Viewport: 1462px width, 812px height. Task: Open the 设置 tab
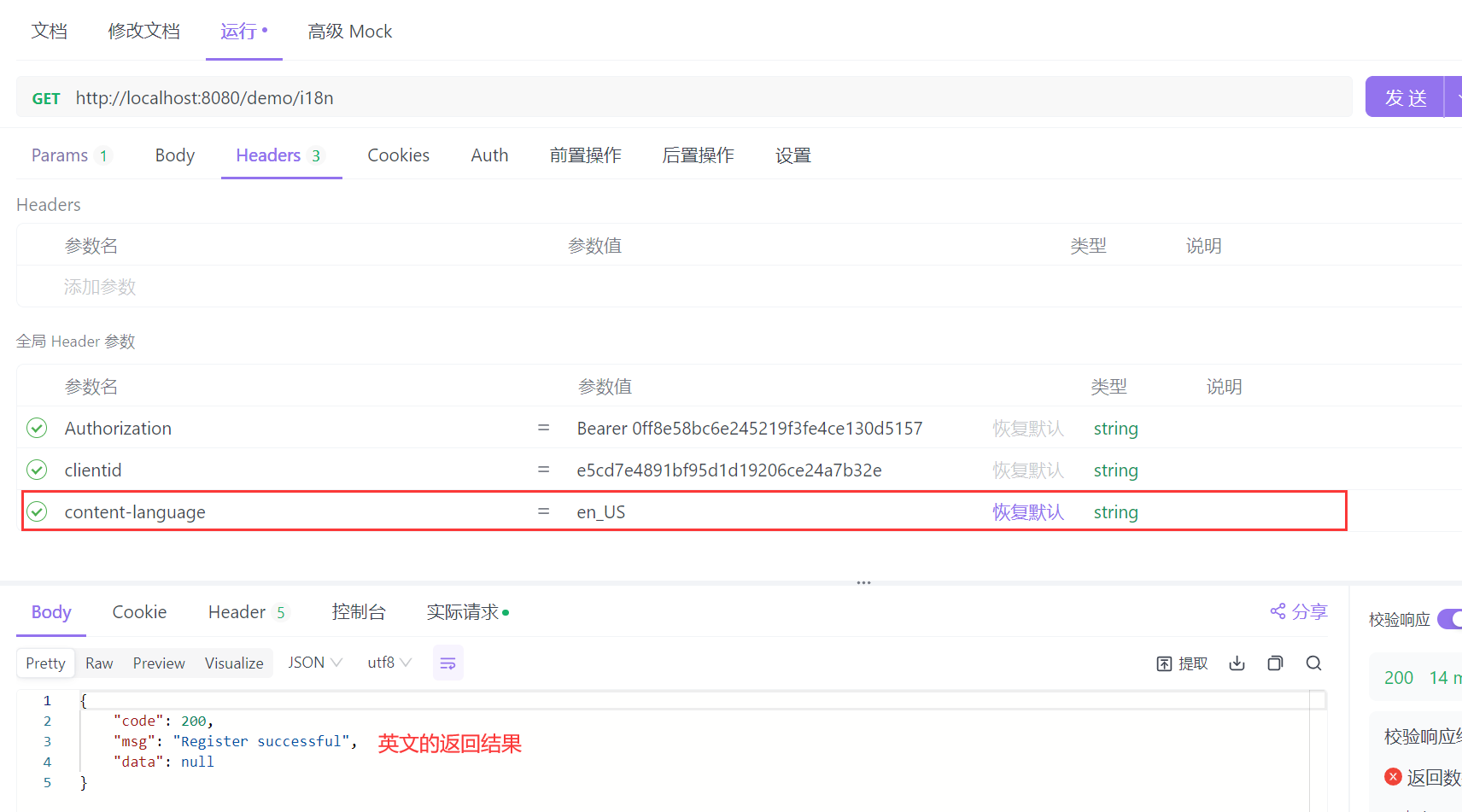792,155
